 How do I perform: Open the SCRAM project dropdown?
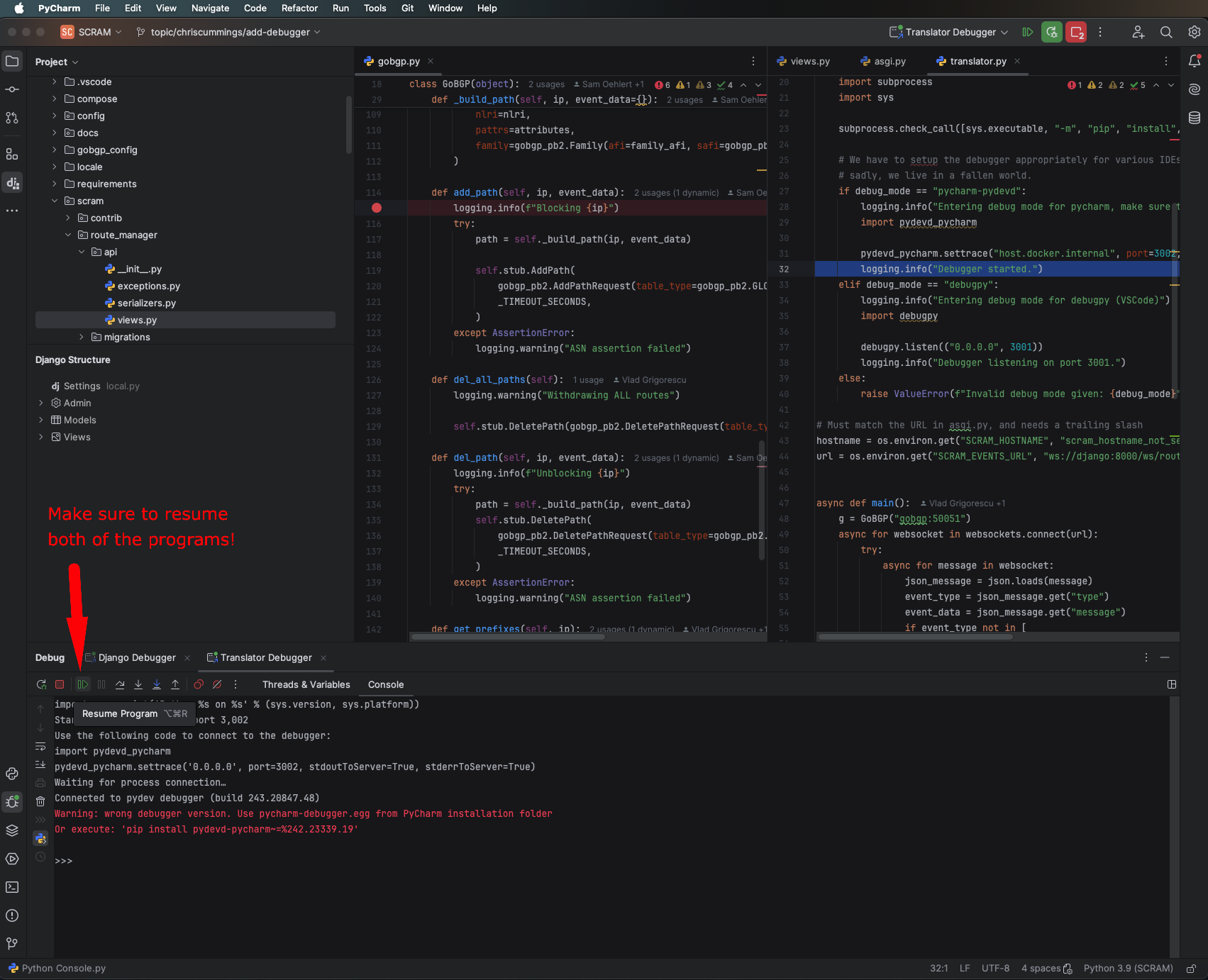91,32
